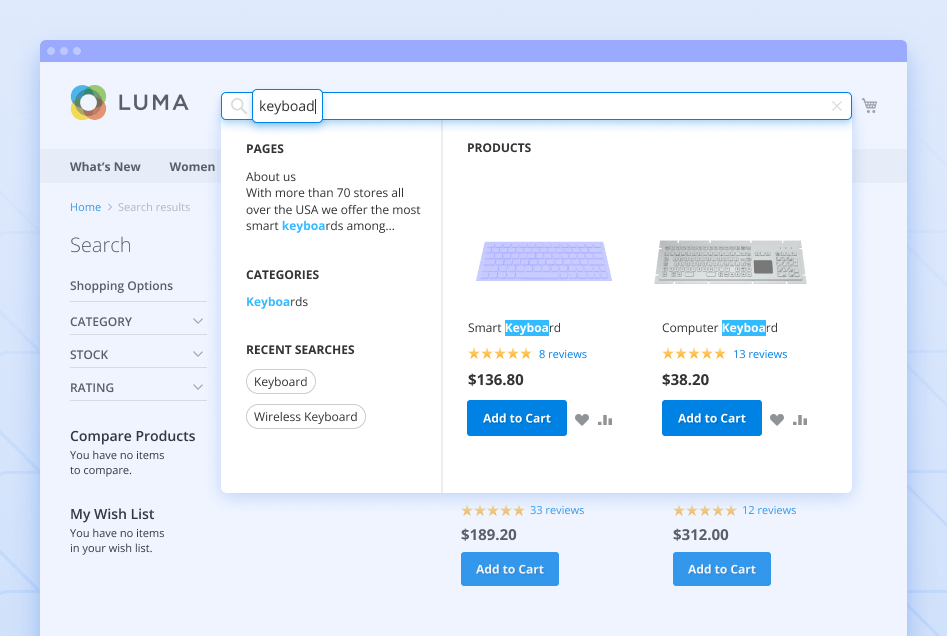
Task: Add Smart Keyboard to cart
Action: pos(516,417)
